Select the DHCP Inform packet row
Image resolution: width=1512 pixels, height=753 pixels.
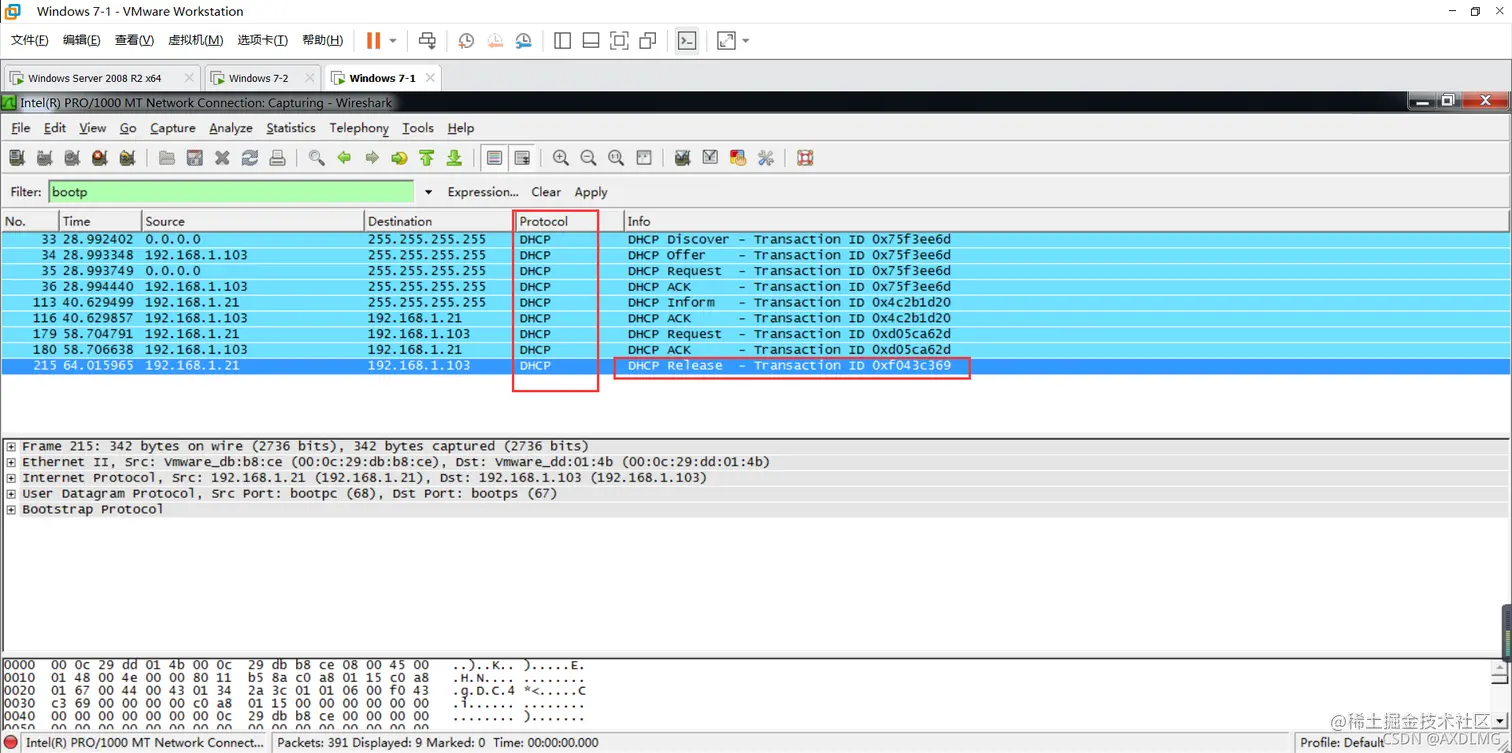[755, 302]
